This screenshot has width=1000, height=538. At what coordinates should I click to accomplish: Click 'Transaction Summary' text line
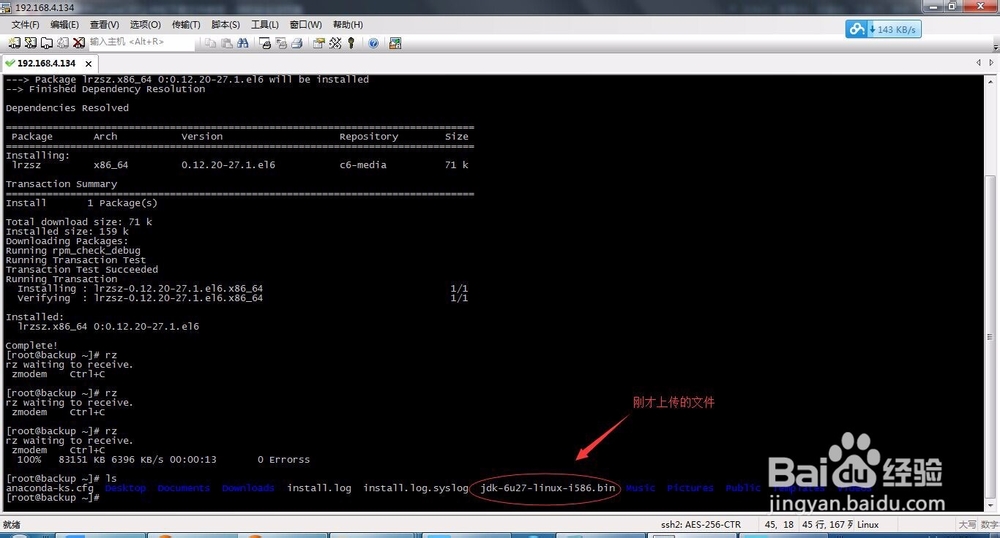point(61,184)
